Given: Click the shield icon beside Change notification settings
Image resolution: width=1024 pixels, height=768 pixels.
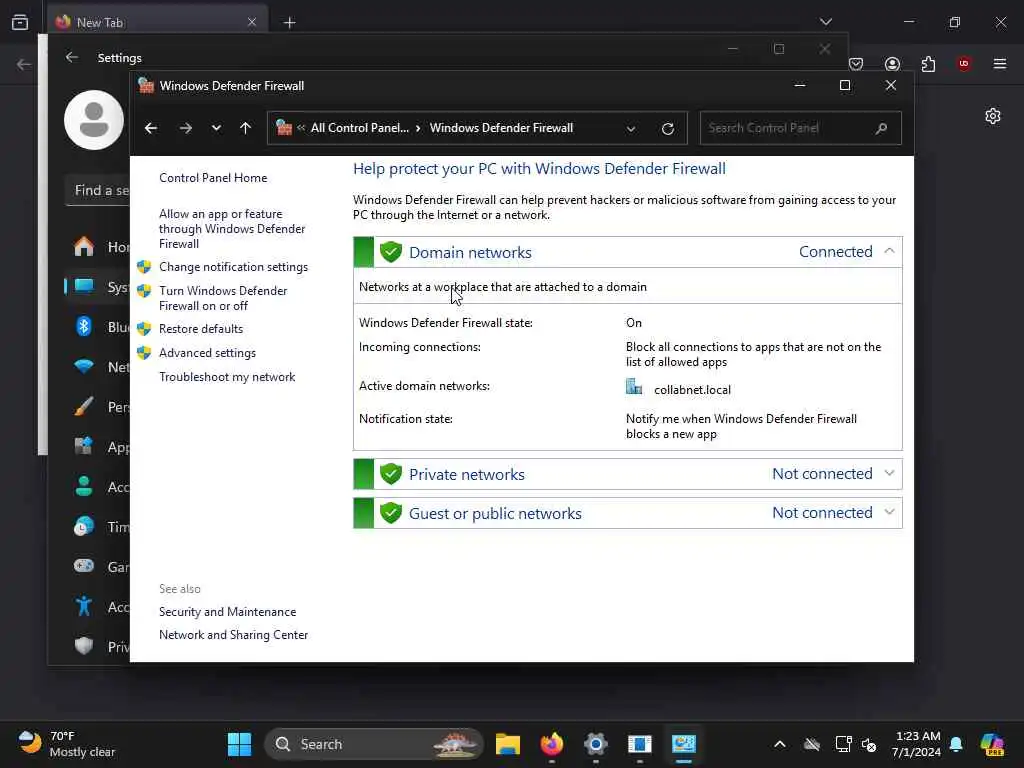Looking at the screenshot, I should tap(144, 266).
